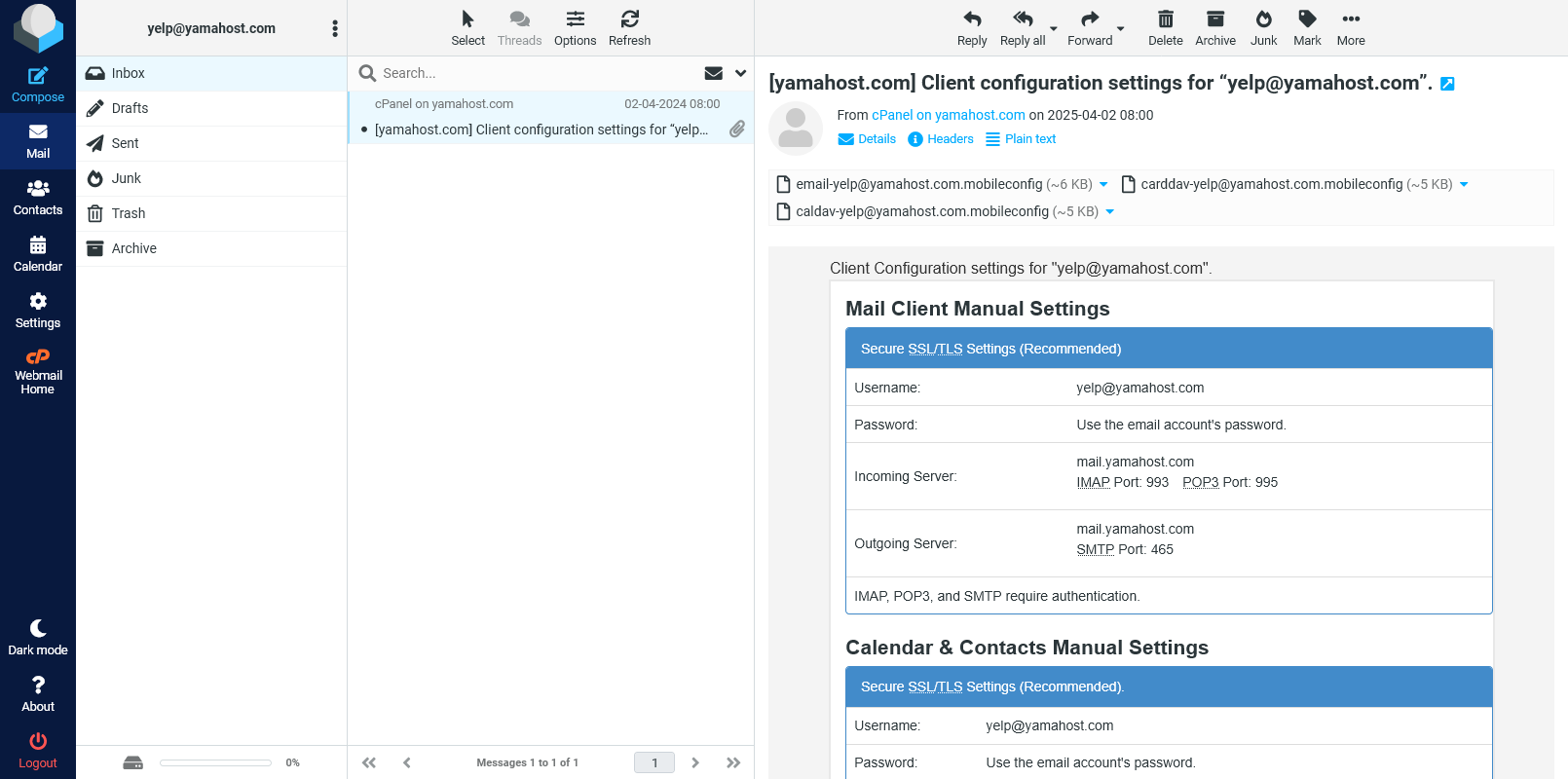Open the cPanel client configuration message
This screenshot has width=1568, height=779.
[551, 118]
